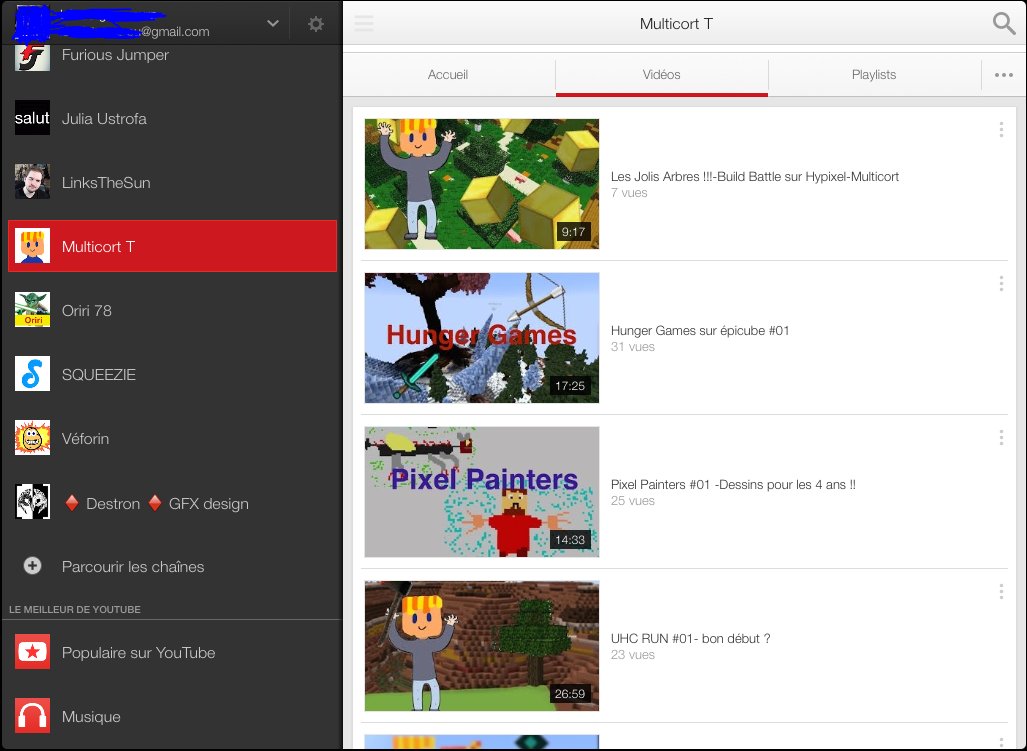
Task: Click Véforin channel avatar
Action: (x=32, y=437)
